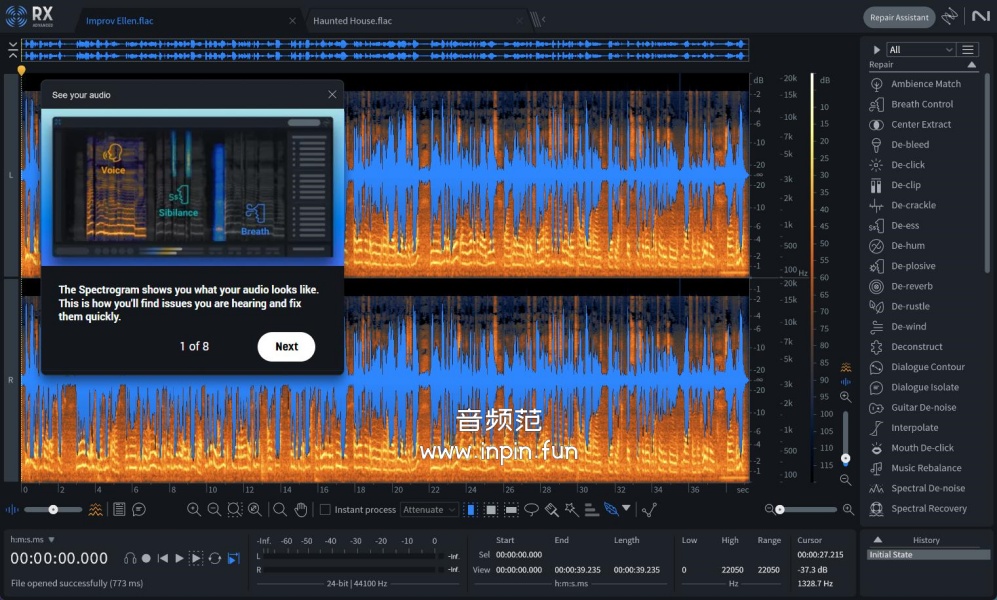997x600 pixels.
Task: Select the magic wand tool
Action: (x=571, y=509)
